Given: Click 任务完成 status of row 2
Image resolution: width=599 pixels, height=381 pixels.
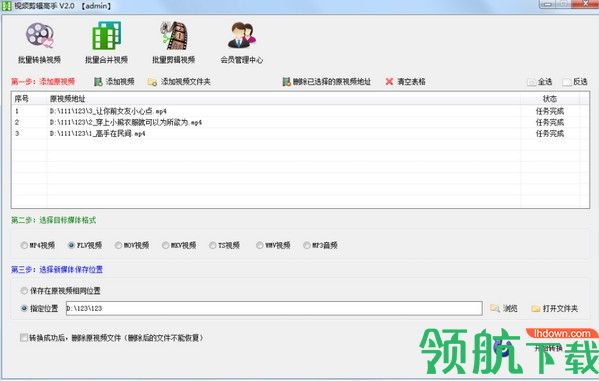Looking at the screenshot, I should tap(550, 122).
